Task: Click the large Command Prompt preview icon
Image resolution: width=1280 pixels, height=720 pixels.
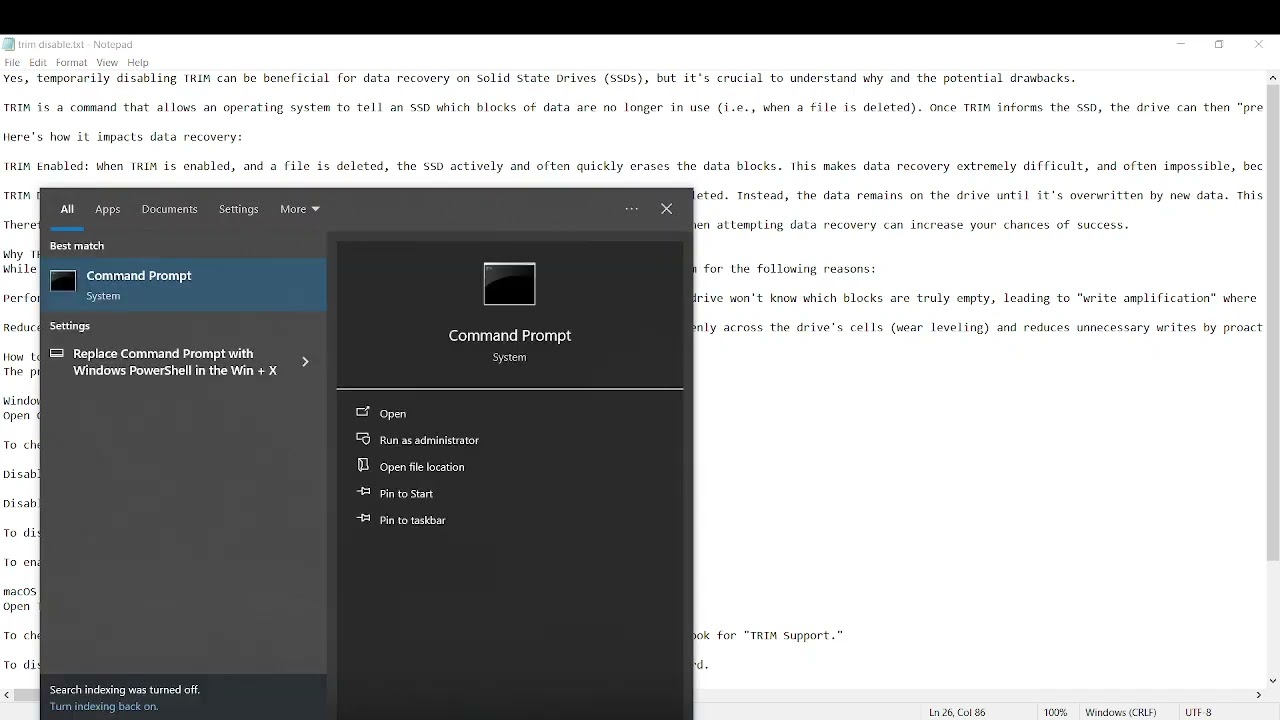Action: click(510, 284)
